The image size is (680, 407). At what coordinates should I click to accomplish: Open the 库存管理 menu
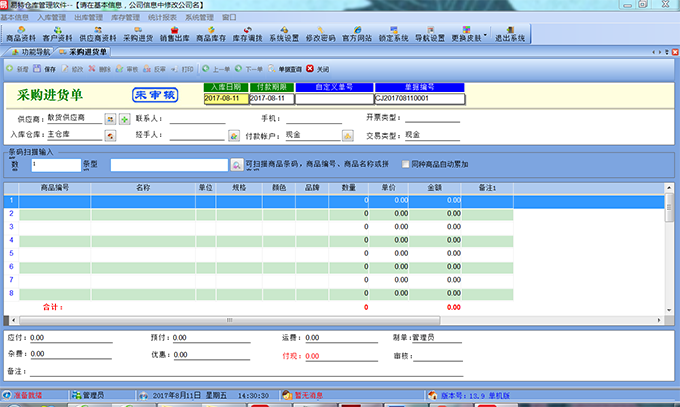pos(125,17)
